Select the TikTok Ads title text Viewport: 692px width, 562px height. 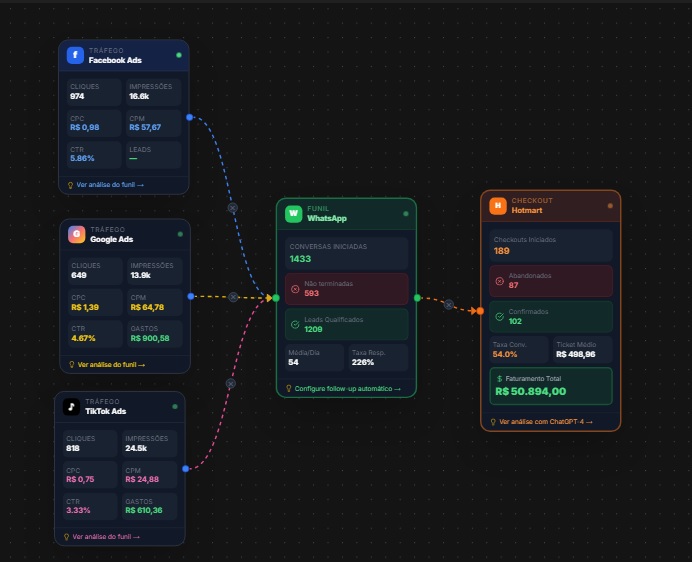point(105,411)
